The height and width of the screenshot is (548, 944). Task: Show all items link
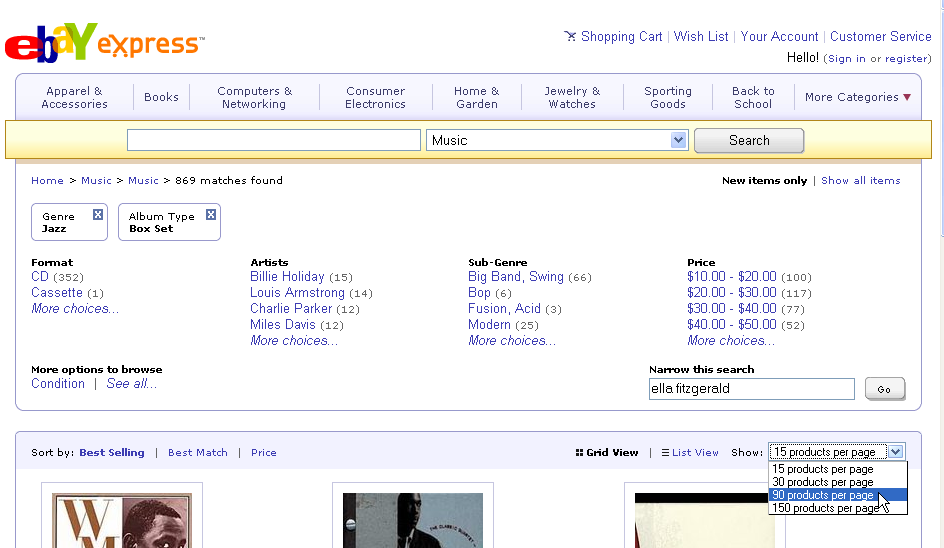pos(860,181)
